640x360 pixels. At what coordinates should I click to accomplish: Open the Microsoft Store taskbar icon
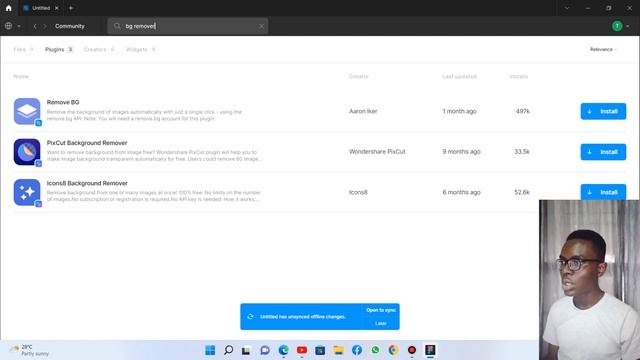(320, 350)
